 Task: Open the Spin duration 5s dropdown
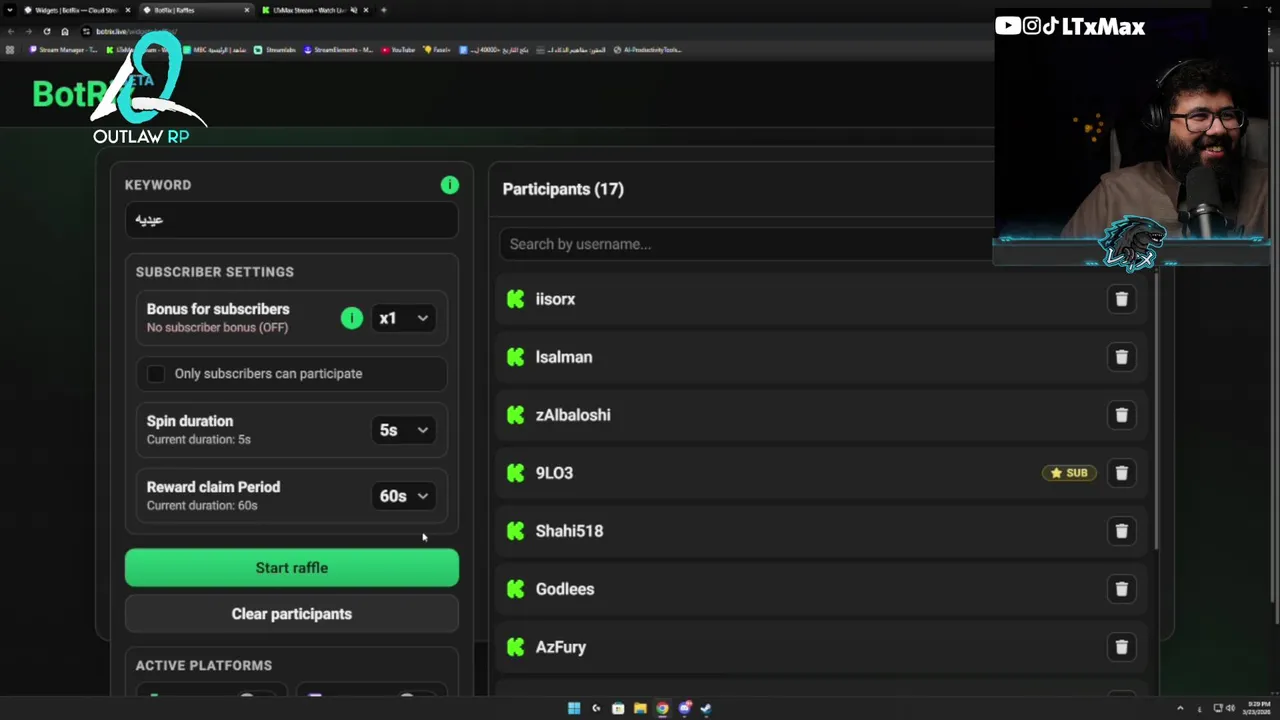(x=403, y=430)
